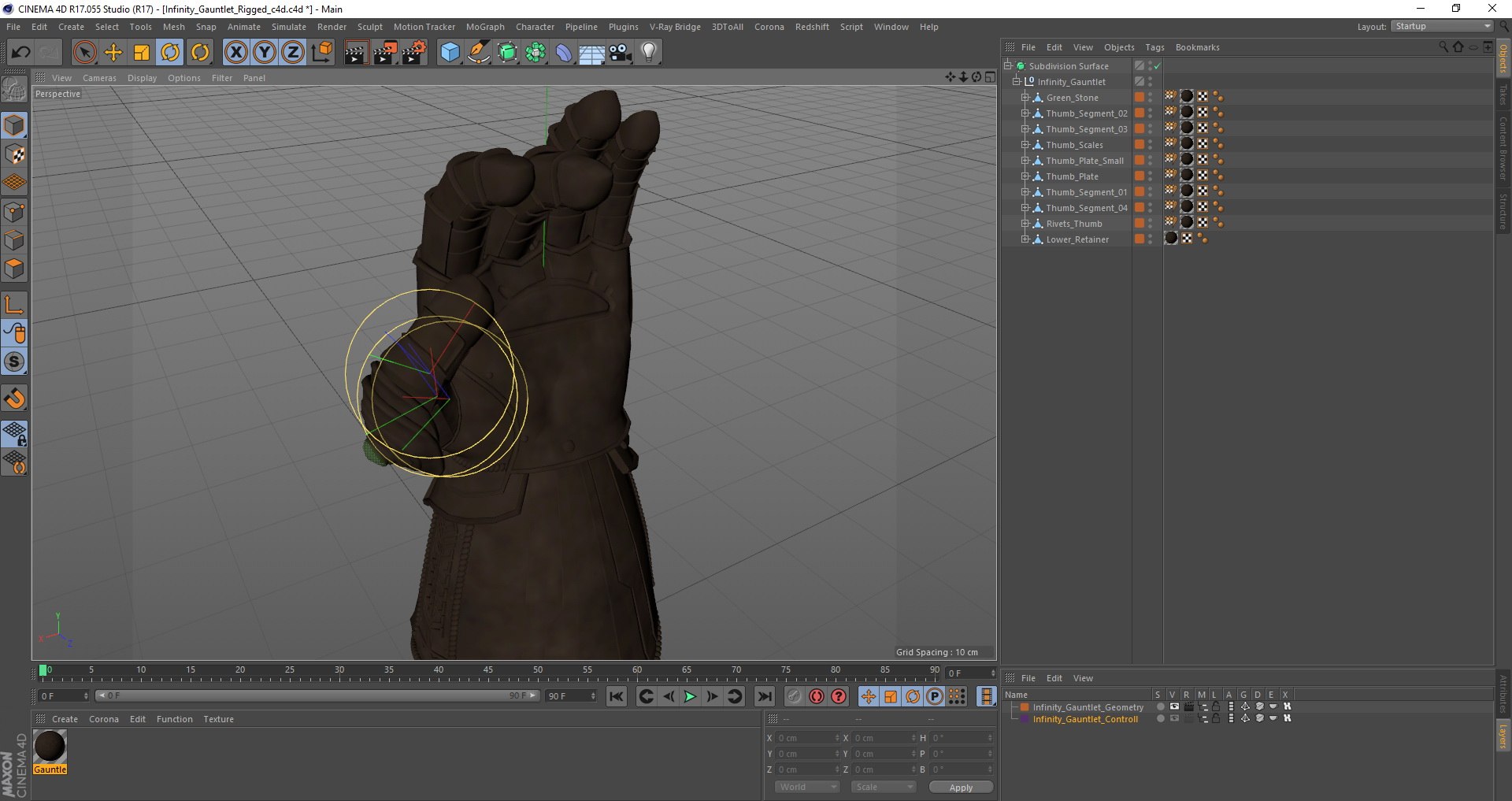Expand Thumb_Plate object
Screen dimensions: 1512x801
(x=1025, y=176)
